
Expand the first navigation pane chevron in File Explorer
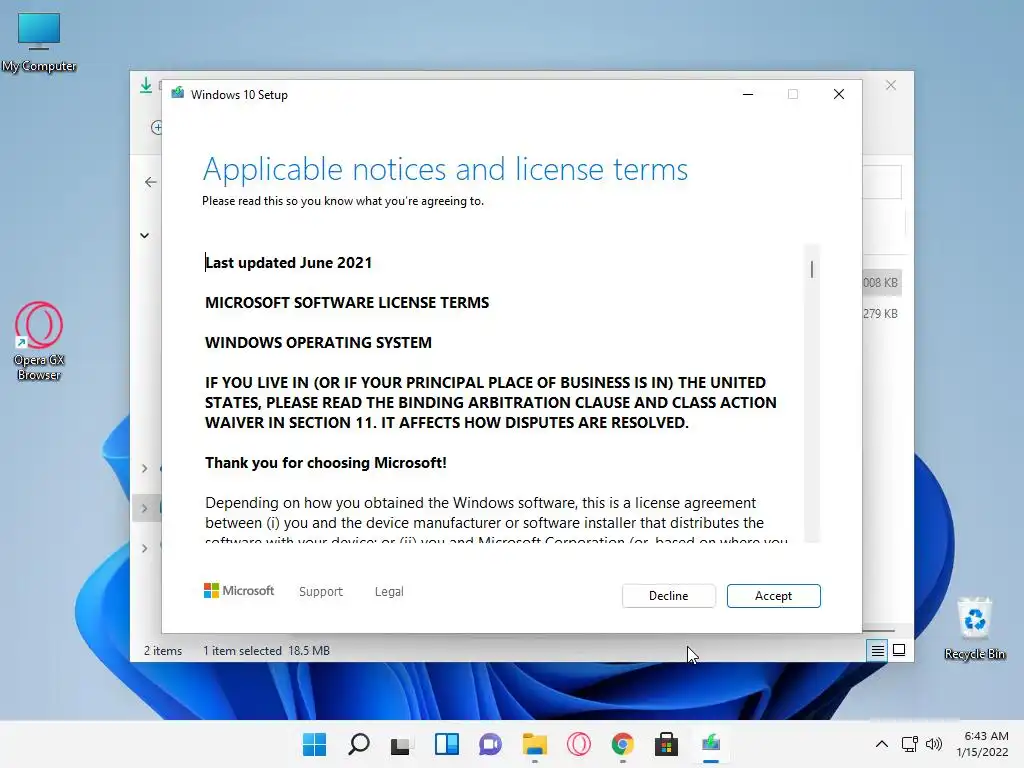click(144, 468)
